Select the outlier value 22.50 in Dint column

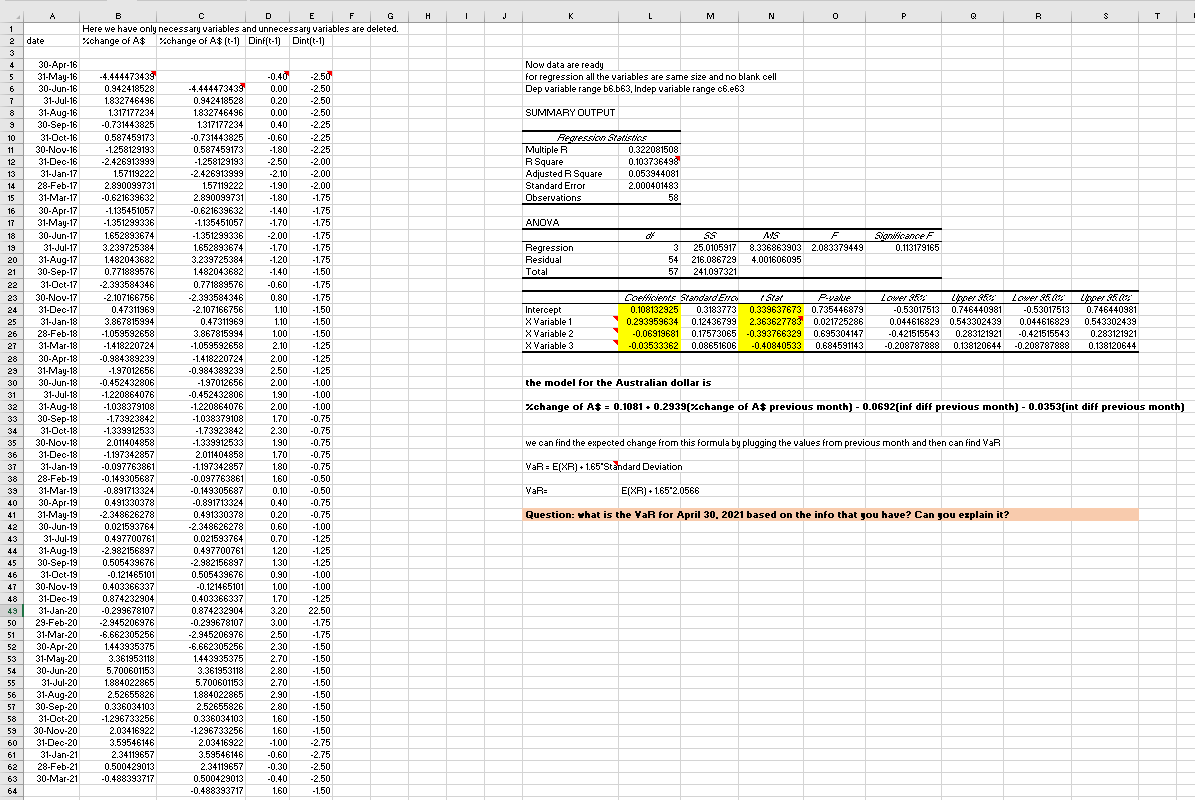311,610
